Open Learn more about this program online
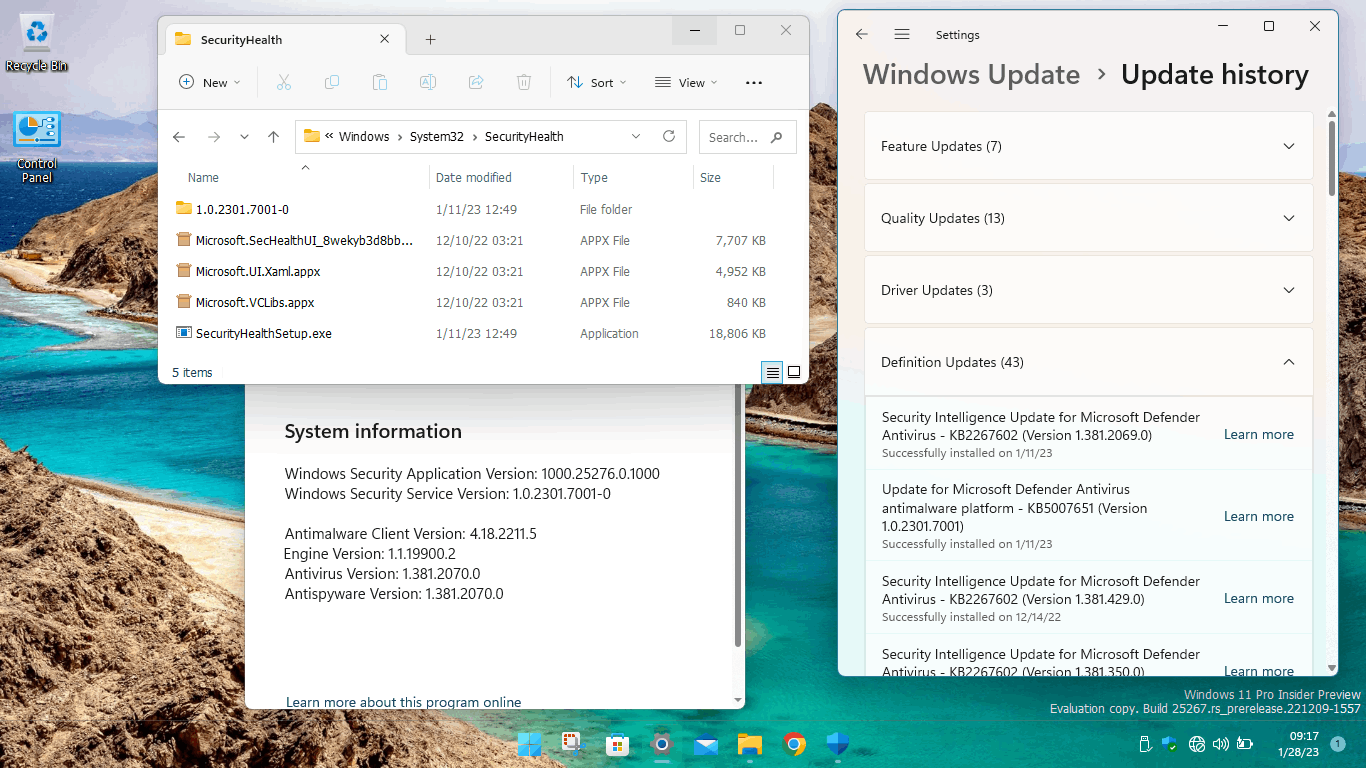Viewport: 1366px width, 768px height. [x=403, y=702]
